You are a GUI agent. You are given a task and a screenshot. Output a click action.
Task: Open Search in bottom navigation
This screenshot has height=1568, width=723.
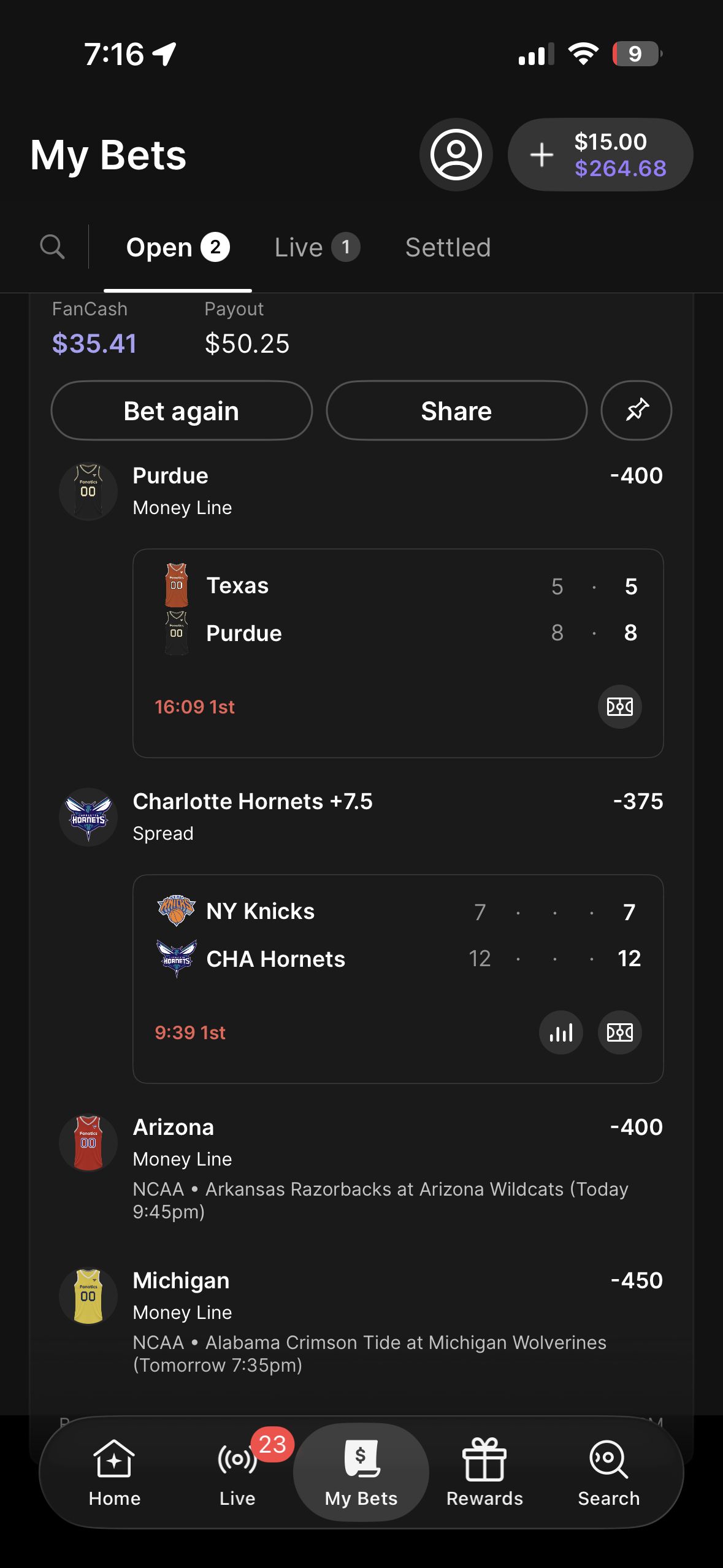pyautogui.click(x=608, y=1472)
